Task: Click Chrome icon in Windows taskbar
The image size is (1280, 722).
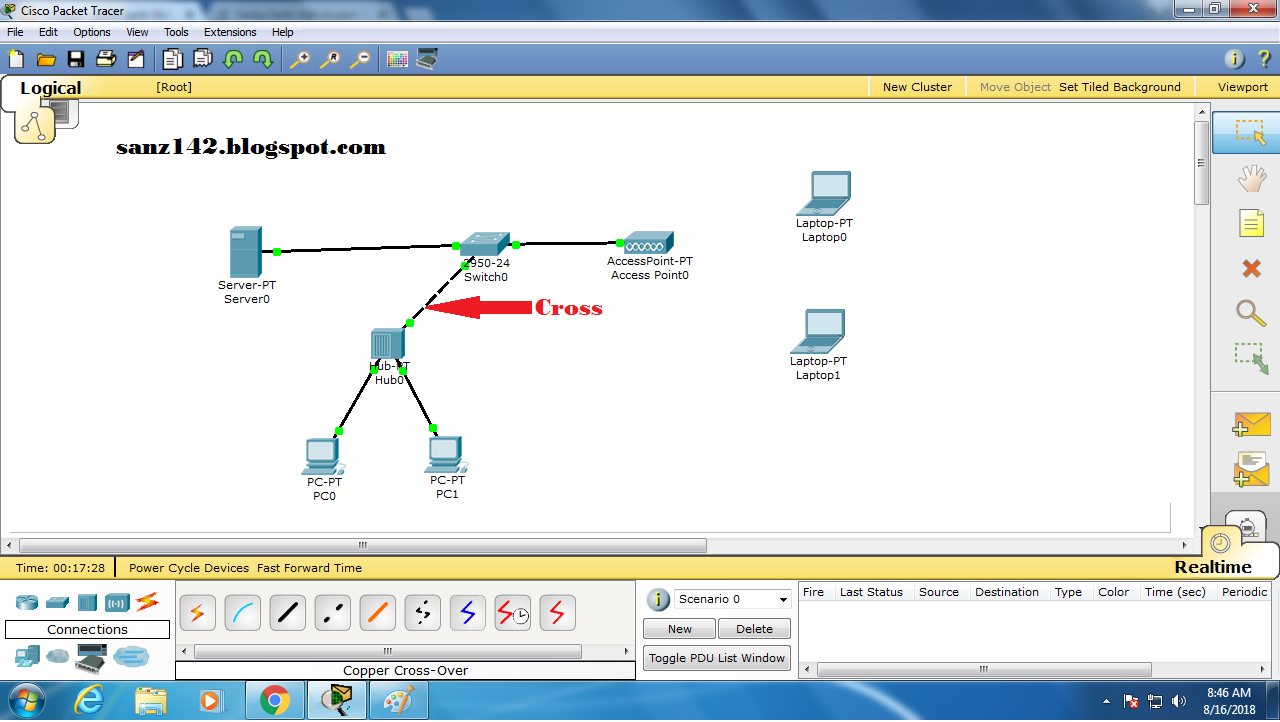Action: [275, 701]
